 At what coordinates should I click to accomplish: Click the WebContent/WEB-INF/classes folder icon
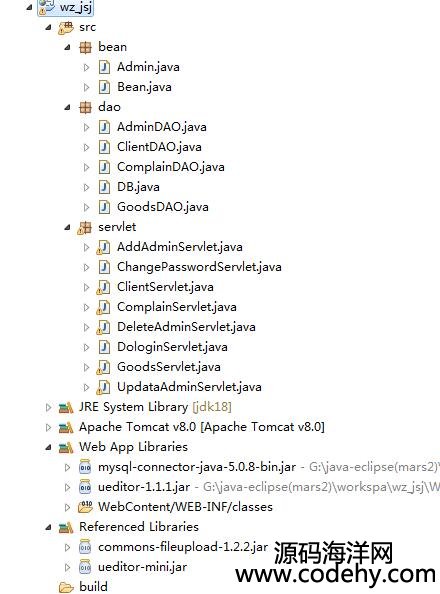click(85, 507)
